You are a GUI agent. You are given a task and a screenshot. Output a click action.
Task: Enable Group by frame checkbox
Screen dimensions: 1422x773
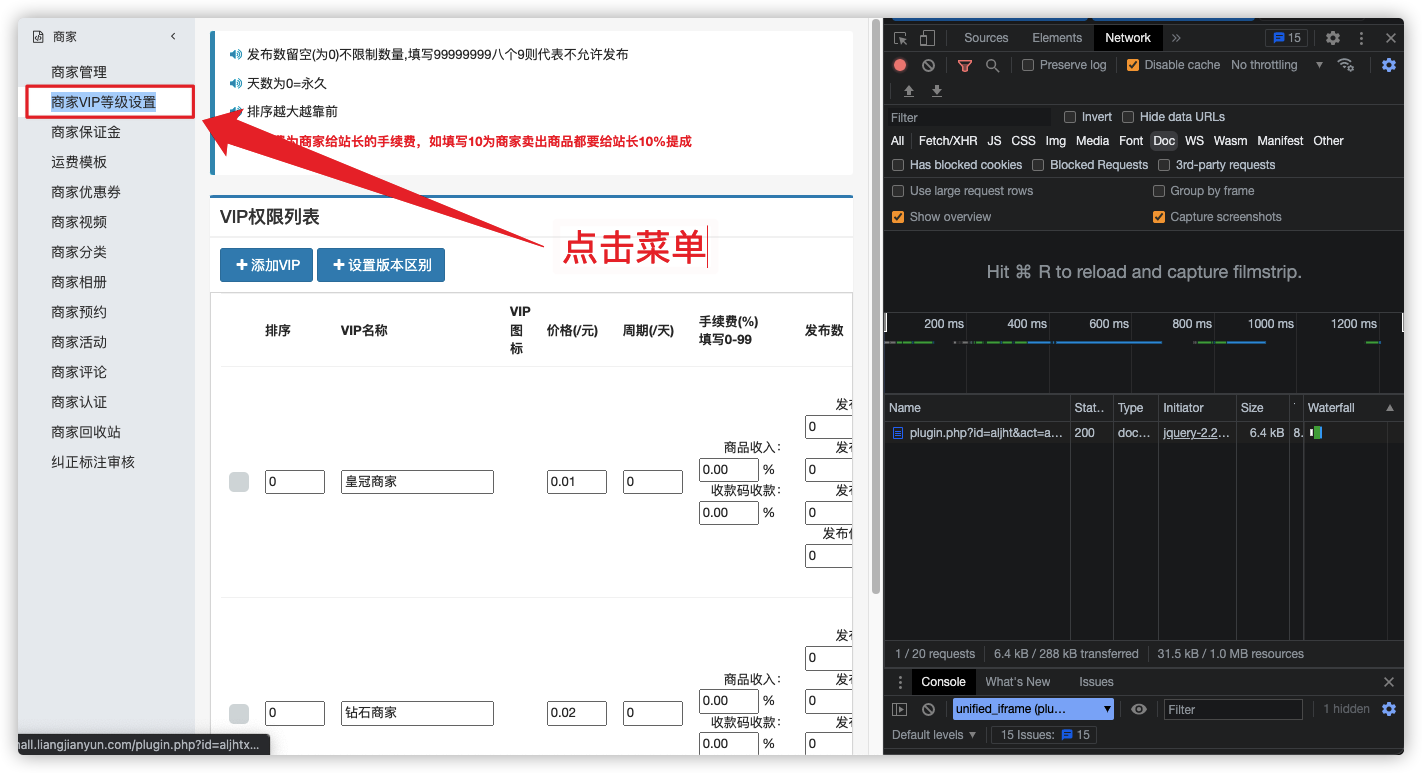coord(1159,191)
